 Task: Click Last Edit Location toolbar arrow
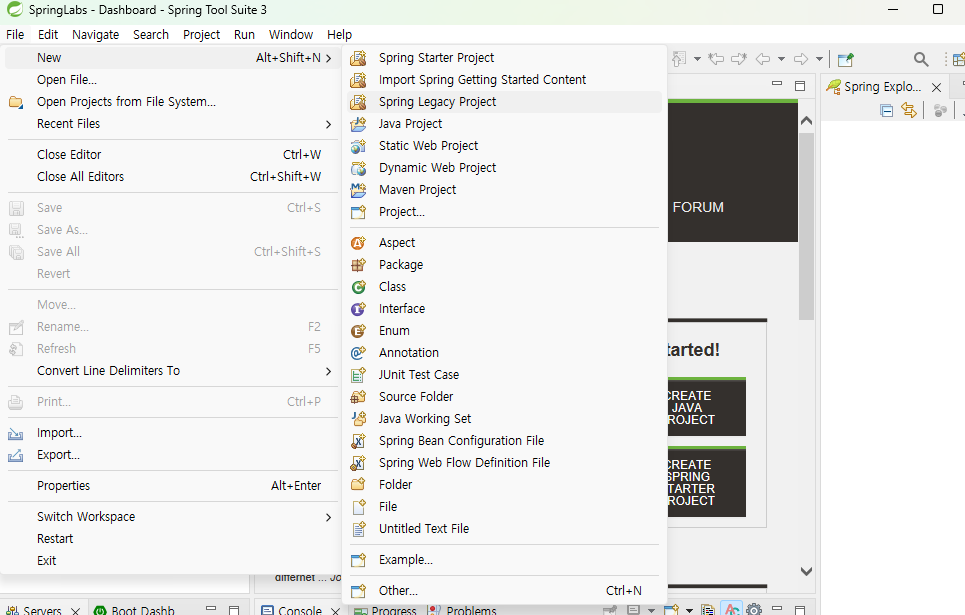716,59
